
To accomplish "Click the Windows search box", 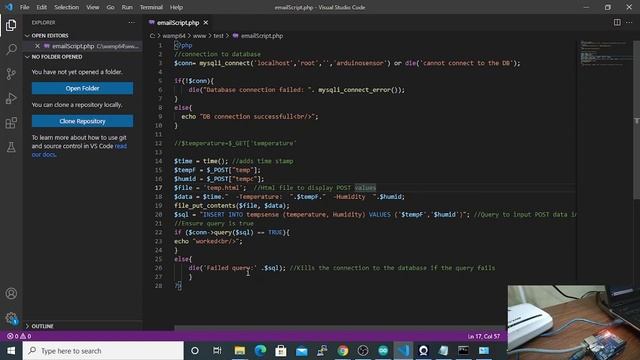I will pyautogui.click(x=103, y=351).
